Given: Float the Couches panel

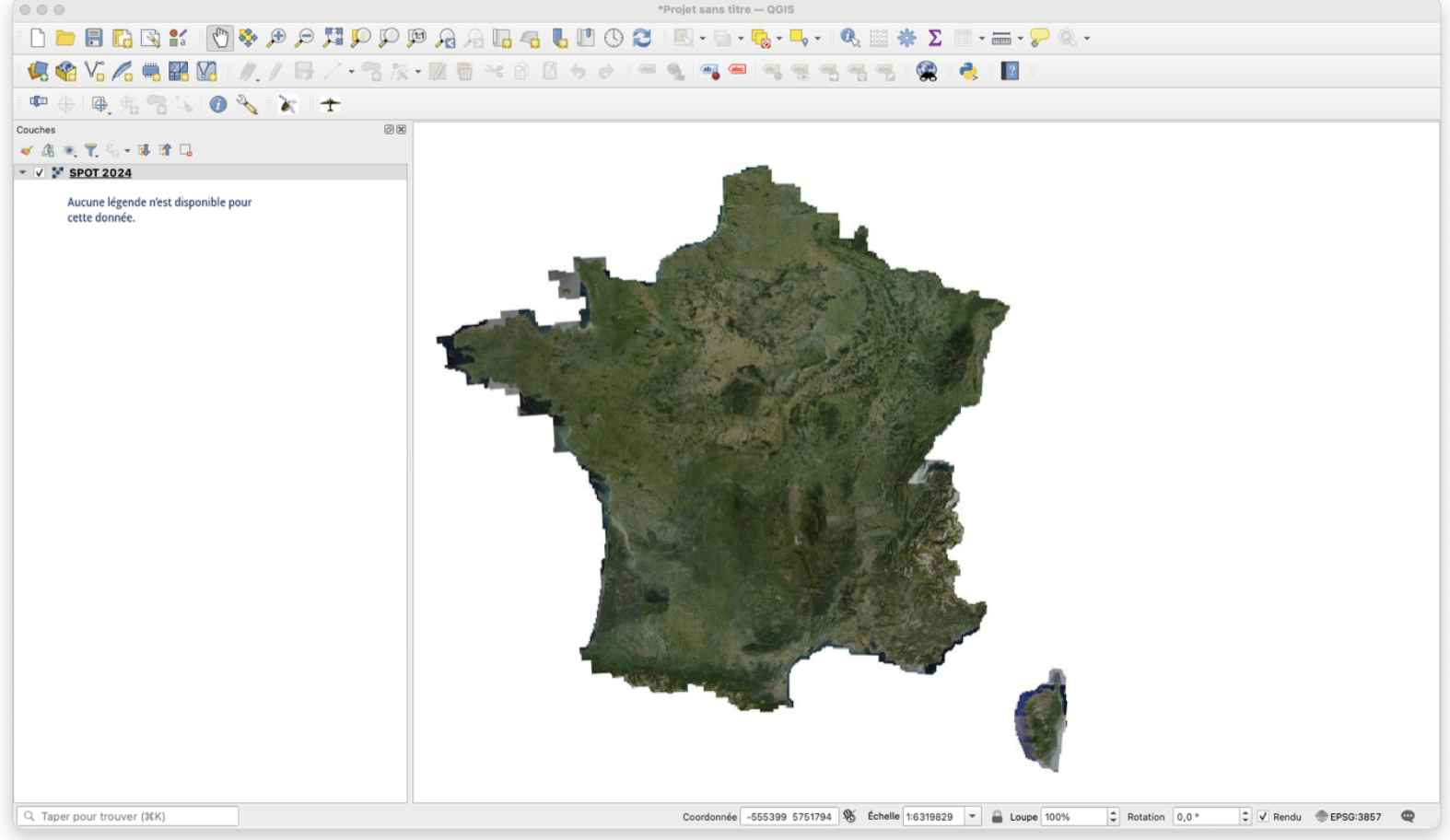Looking at the screenshot, I should click(389, 130).
